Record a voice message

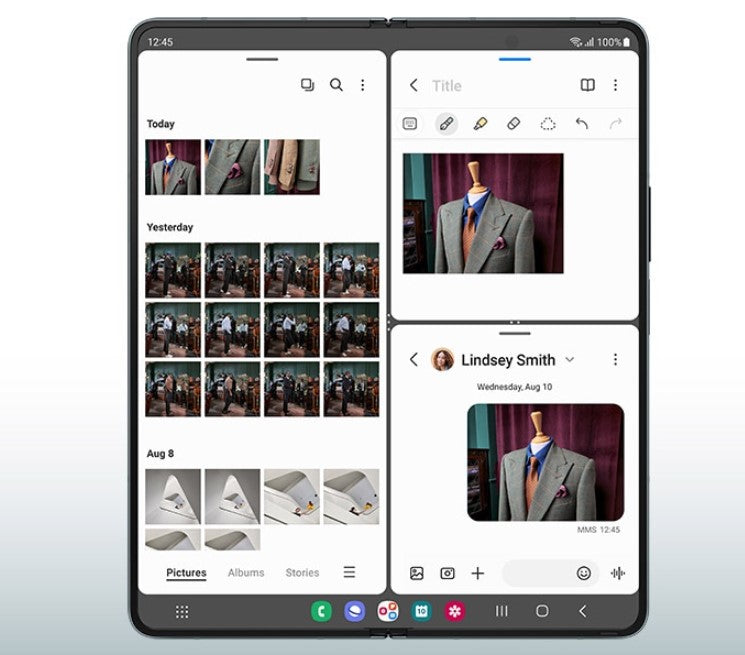pos(618,573)
